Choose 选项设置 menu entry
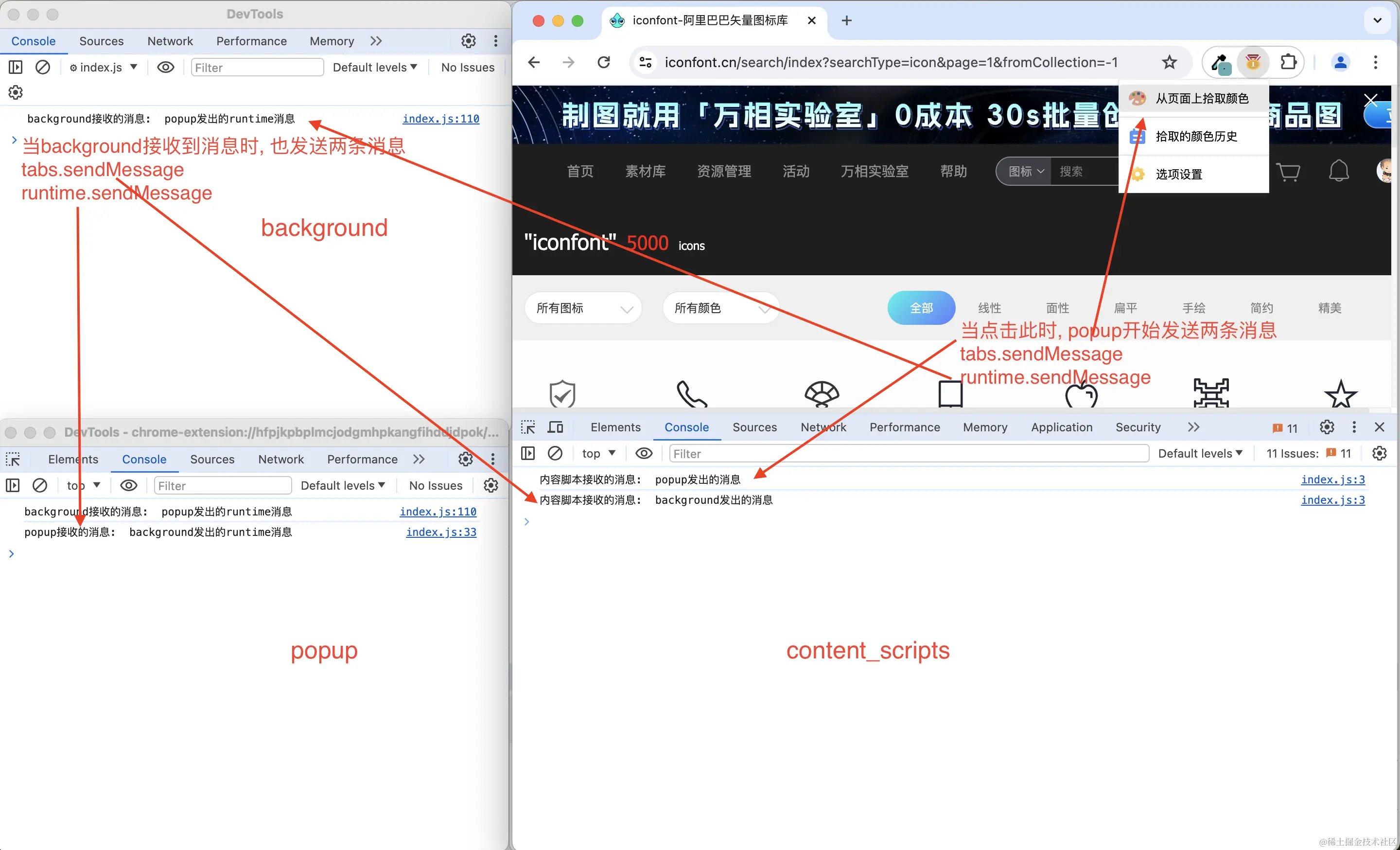Image resolution: width=1400 pixels, height=850 pixels. pos(1194,174)
